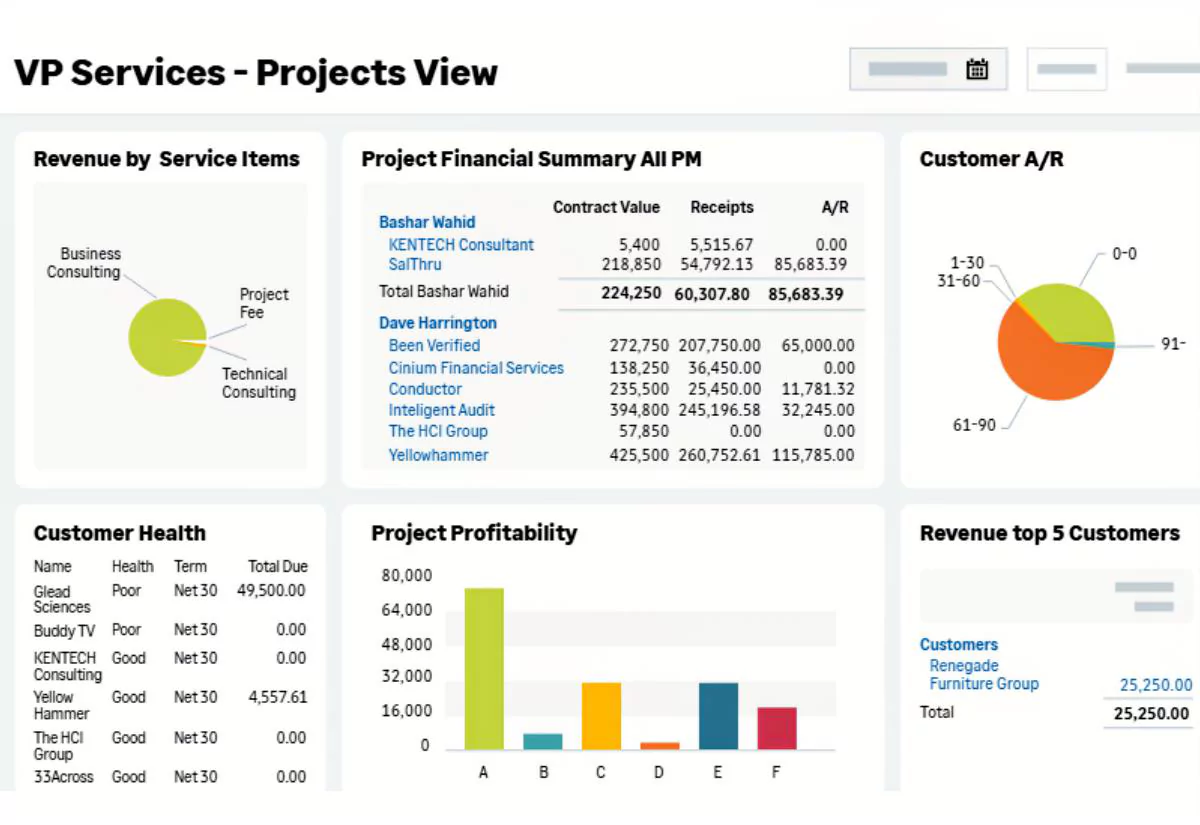Click Yellow Hammer in Customer Health
The width and height of the screenshot is (1200, 825).
(x=62, y=705)
